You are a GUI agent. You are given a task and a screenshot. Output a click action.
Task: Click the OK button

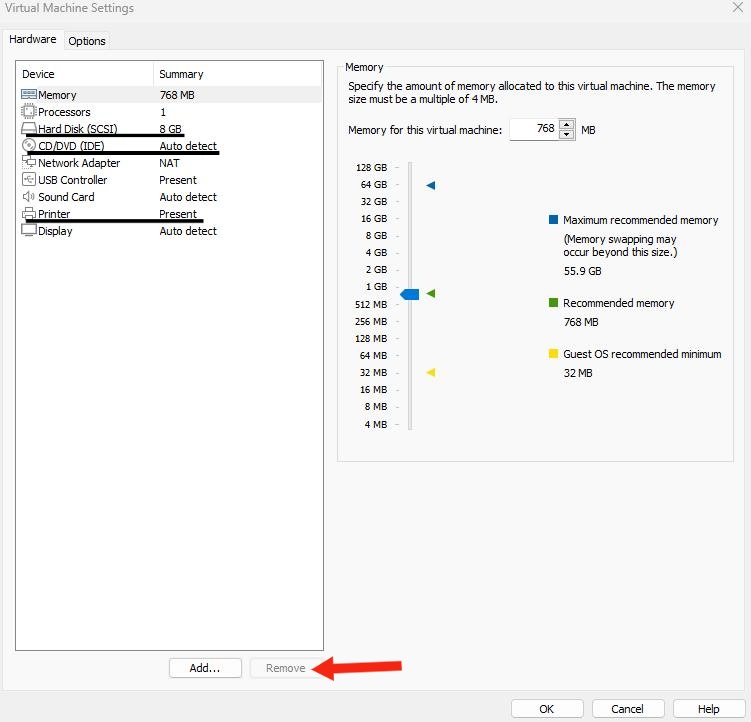[x=546, y=709]
